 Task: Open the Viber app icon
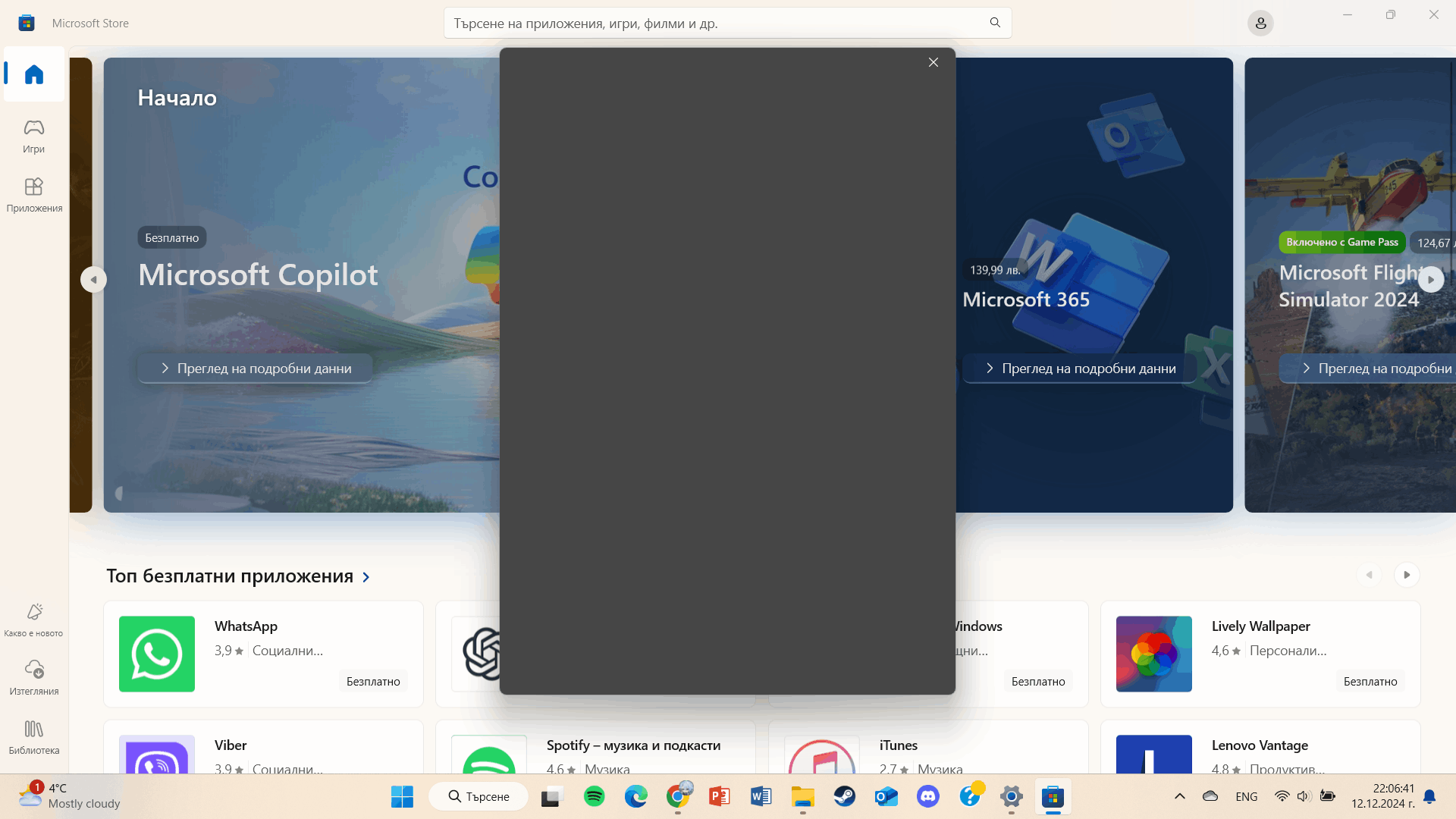(x=157, y=755)
